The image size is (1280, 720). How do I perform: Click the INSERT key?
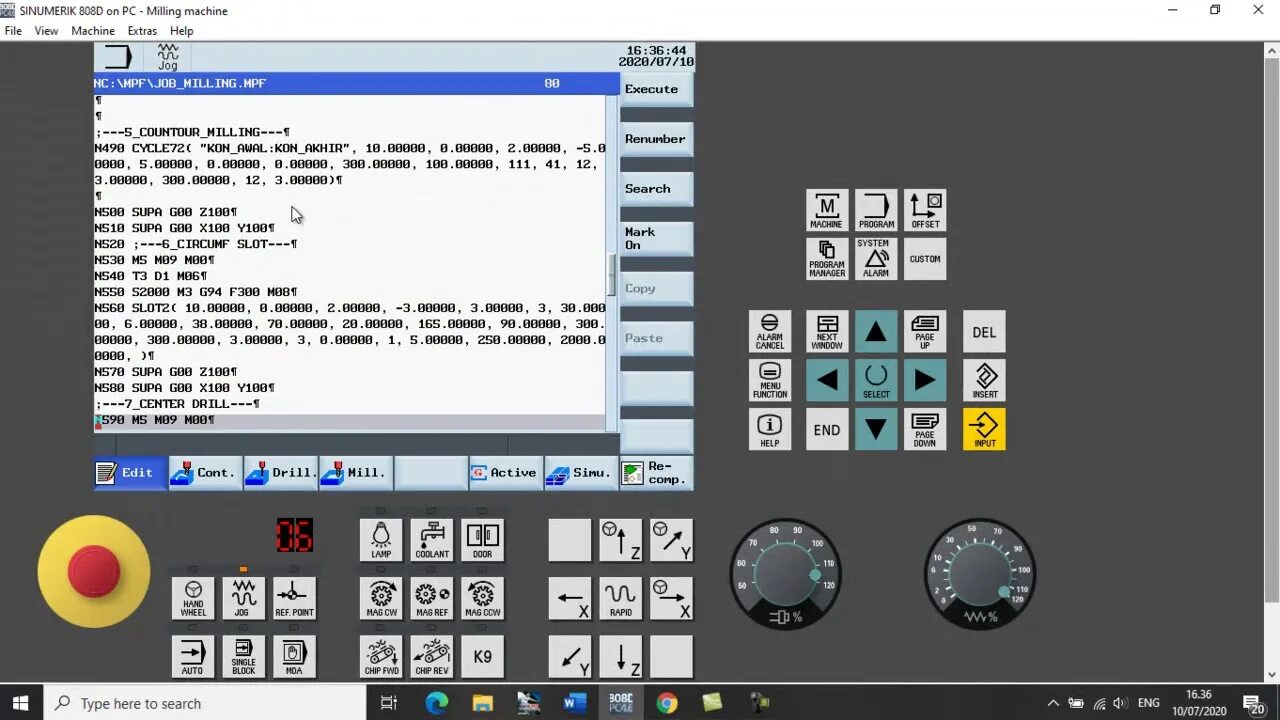click(984, 380)
